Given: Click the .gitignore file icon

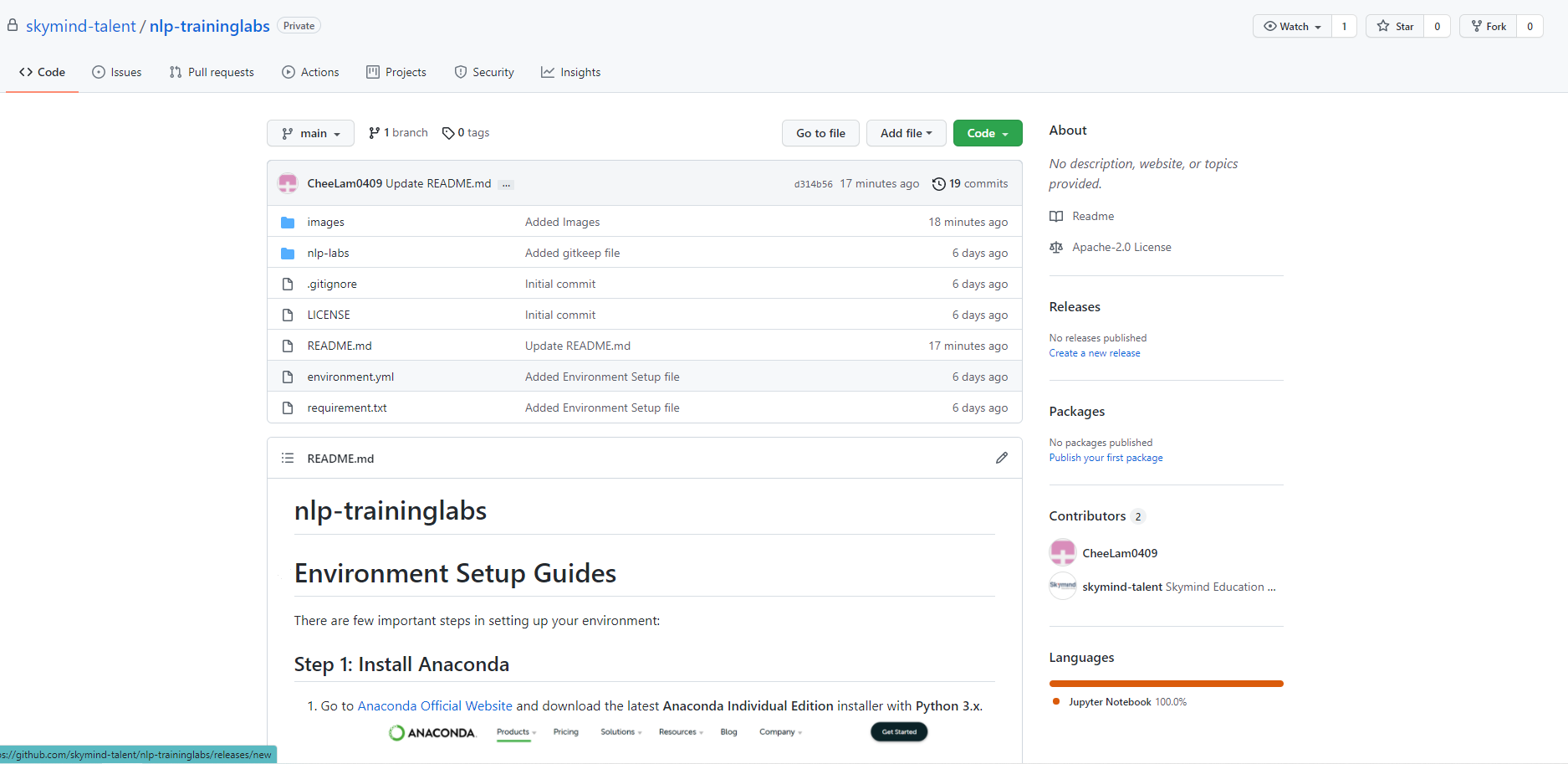Looking at the screenshot, I should (x=288, y=284).
